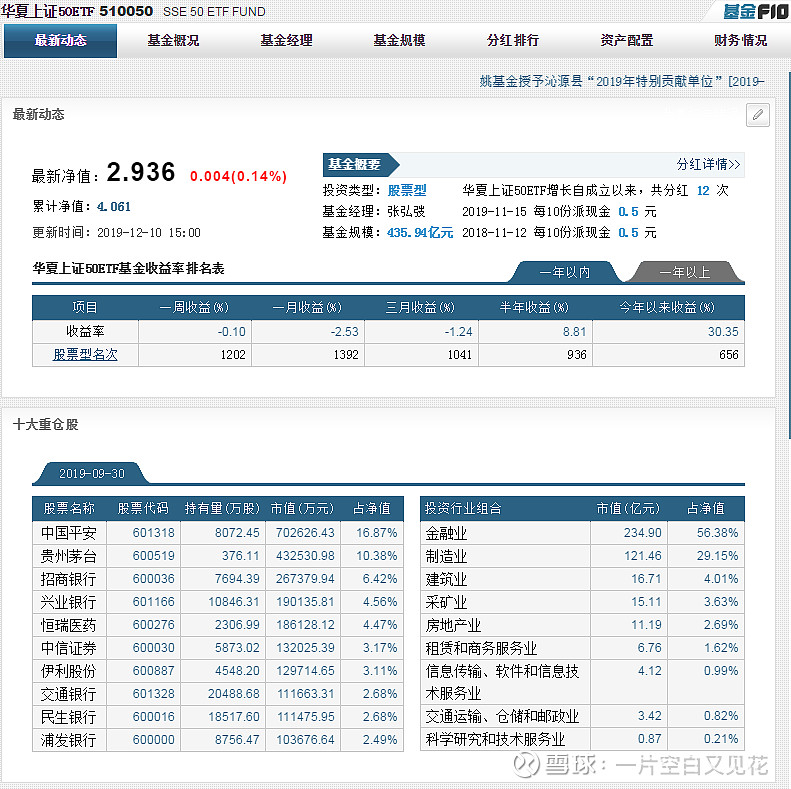The height and width of the screenshot is (789, 791).
Task: Click fund size 435.94亿元
Action: coord(420,233)
